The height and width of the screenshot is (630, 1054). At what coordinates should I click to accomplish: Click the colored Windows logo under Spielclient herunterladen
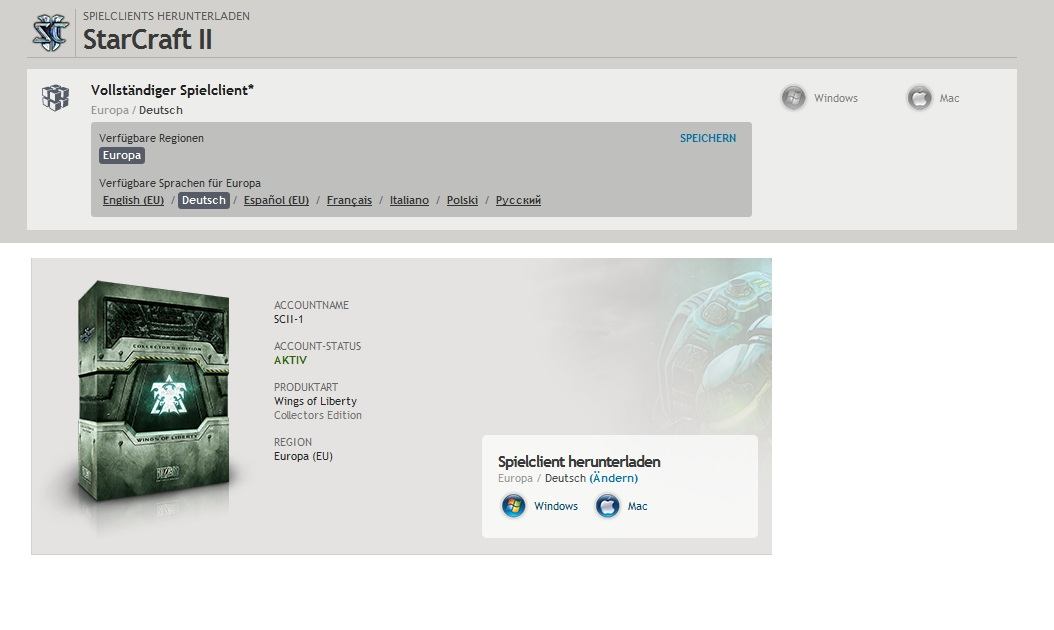tap(514, 506)
